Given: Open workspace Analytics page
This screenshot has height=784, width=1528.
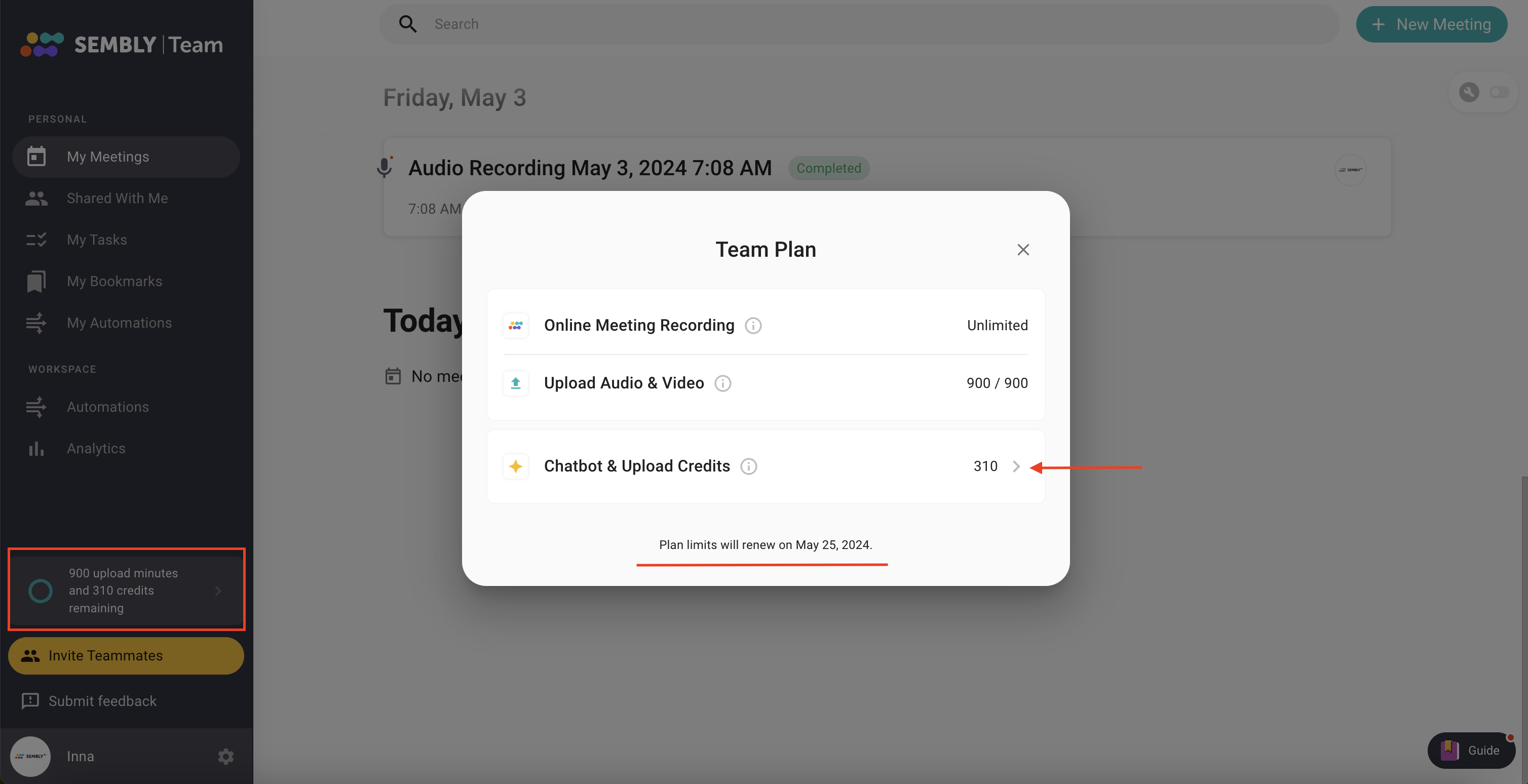Looking at the screenshot, I should coord(95,448).
